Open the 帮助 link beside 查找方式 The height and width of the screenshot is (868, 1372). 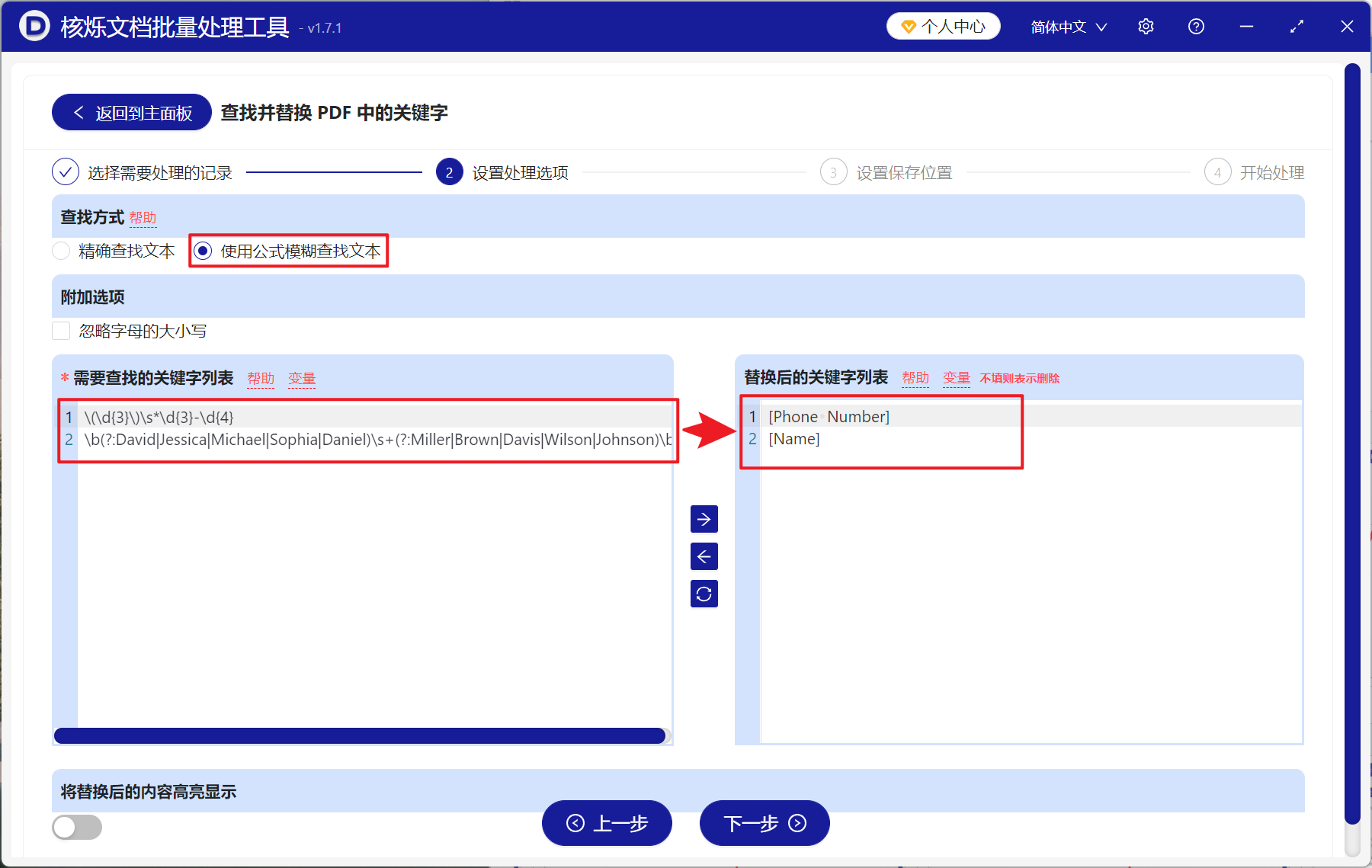(143, 218)
